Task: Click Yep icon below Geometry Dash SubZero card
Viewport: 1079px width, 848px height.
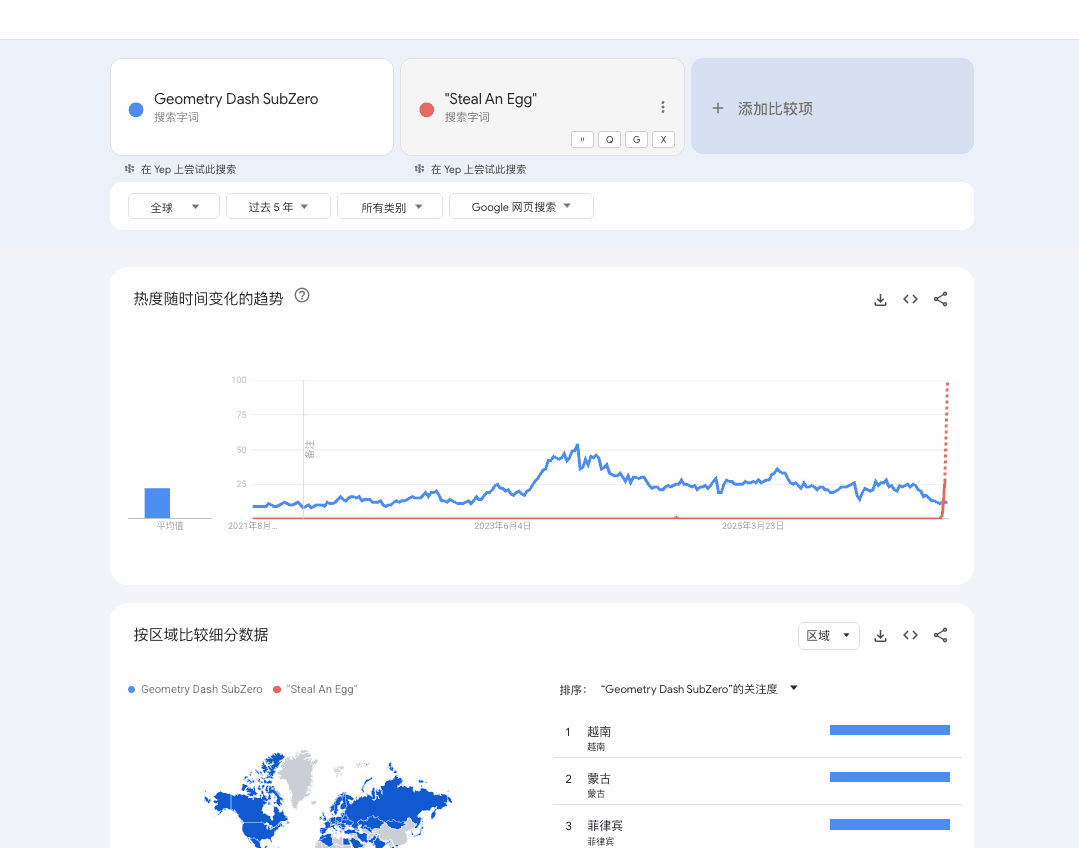Action: 129,169
